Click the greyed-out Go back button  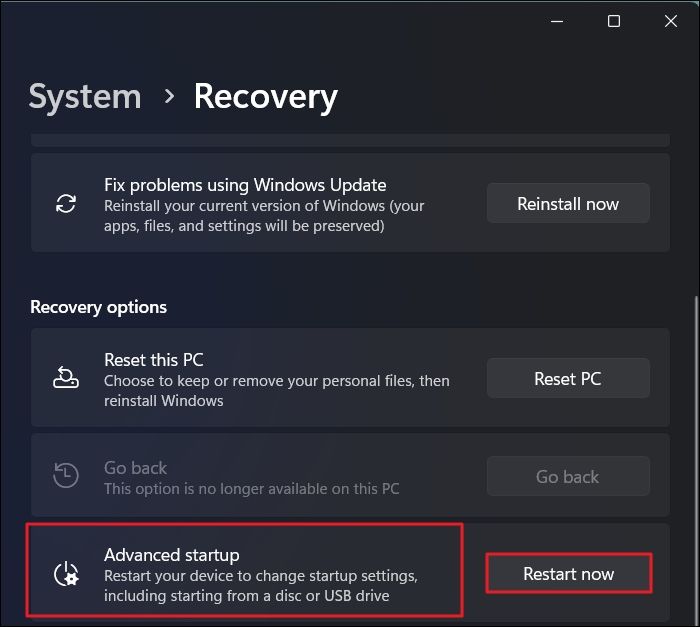pyautogui.click(x=568, y=477)
